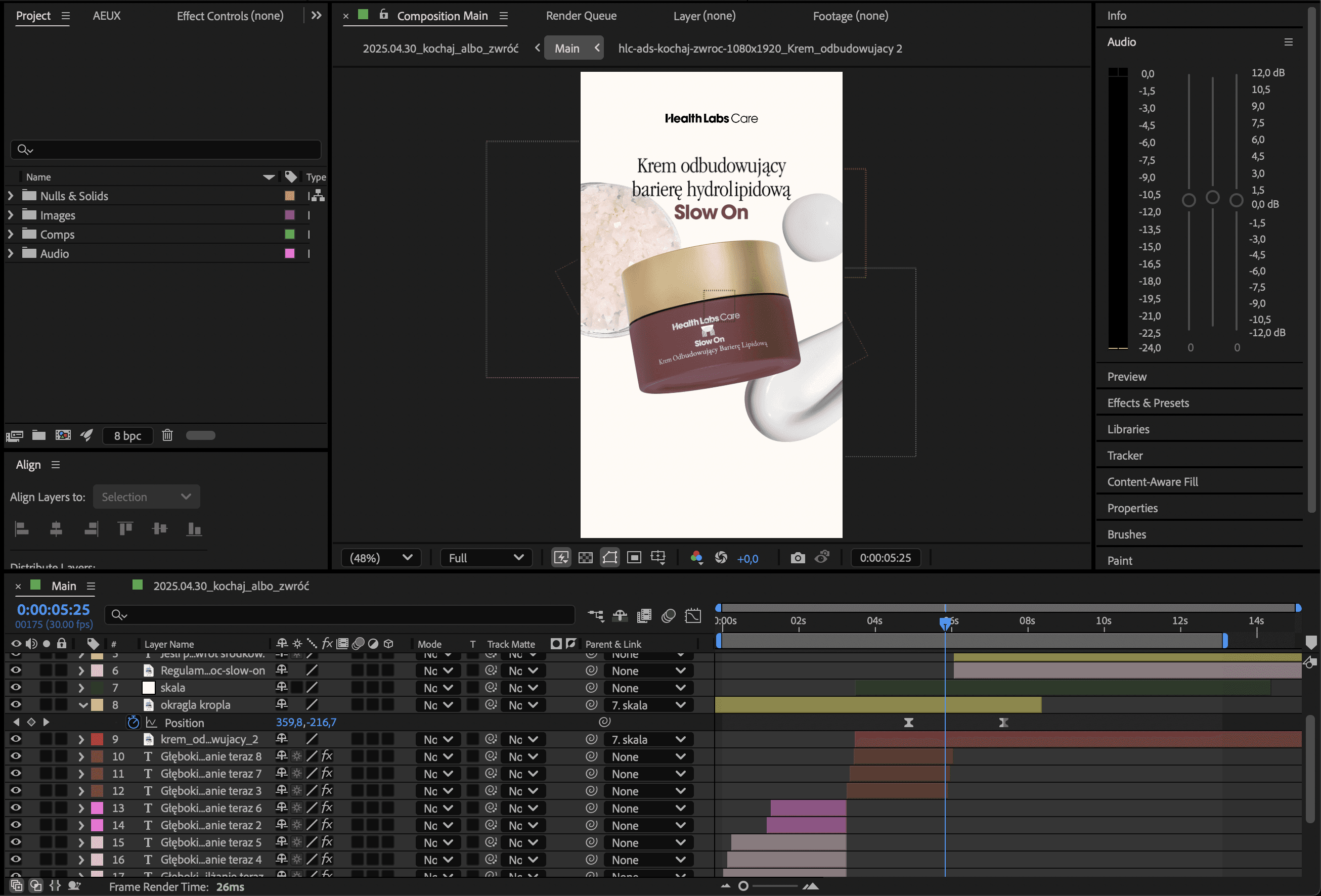Open the Effects & Presets panel
Viewport: 1321px width, 896px height.
pyautogui.click(x=1148, y=403)
